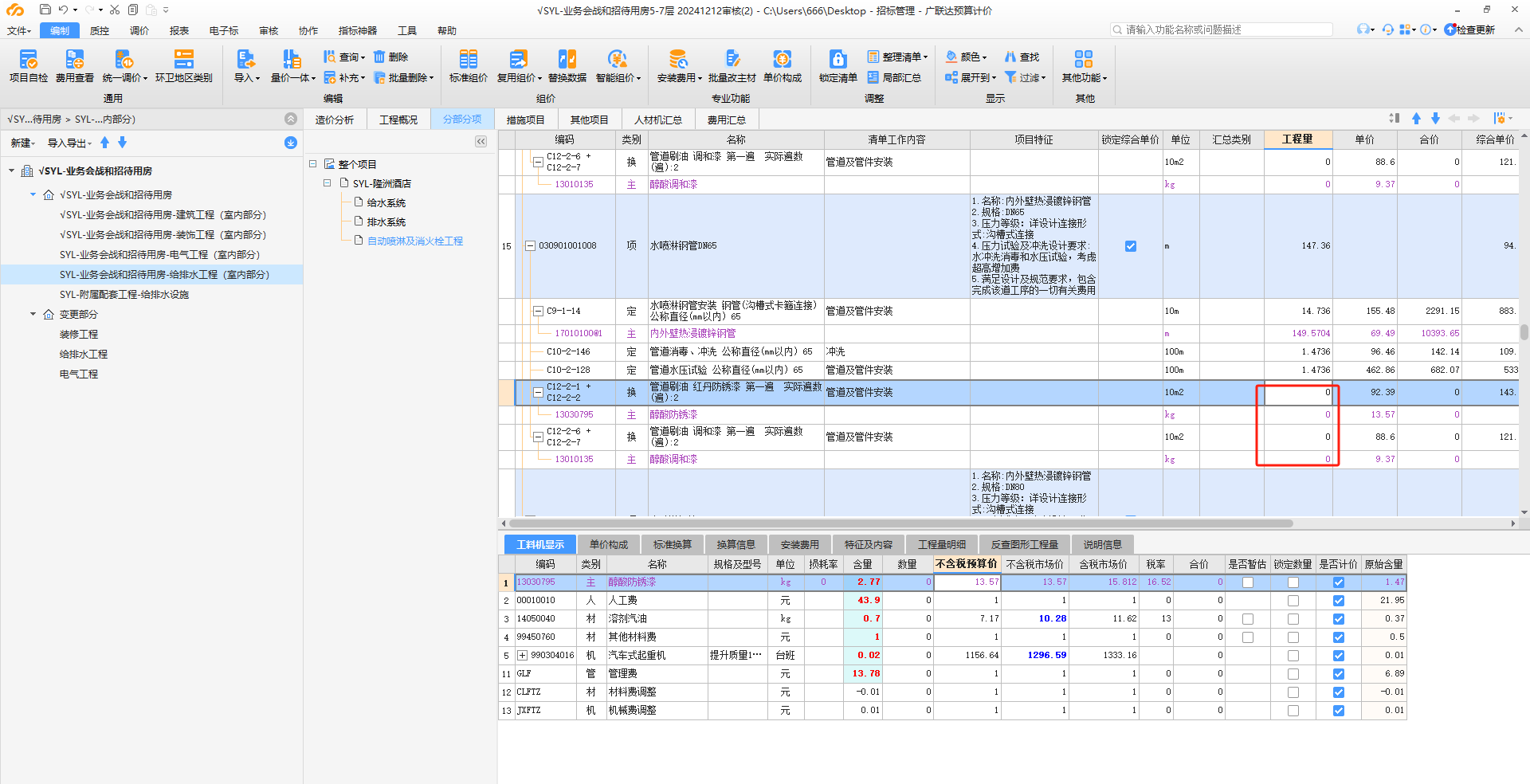Click the 新建 button in left panel
Screen dimensions: 1530x784
point(23,143)
